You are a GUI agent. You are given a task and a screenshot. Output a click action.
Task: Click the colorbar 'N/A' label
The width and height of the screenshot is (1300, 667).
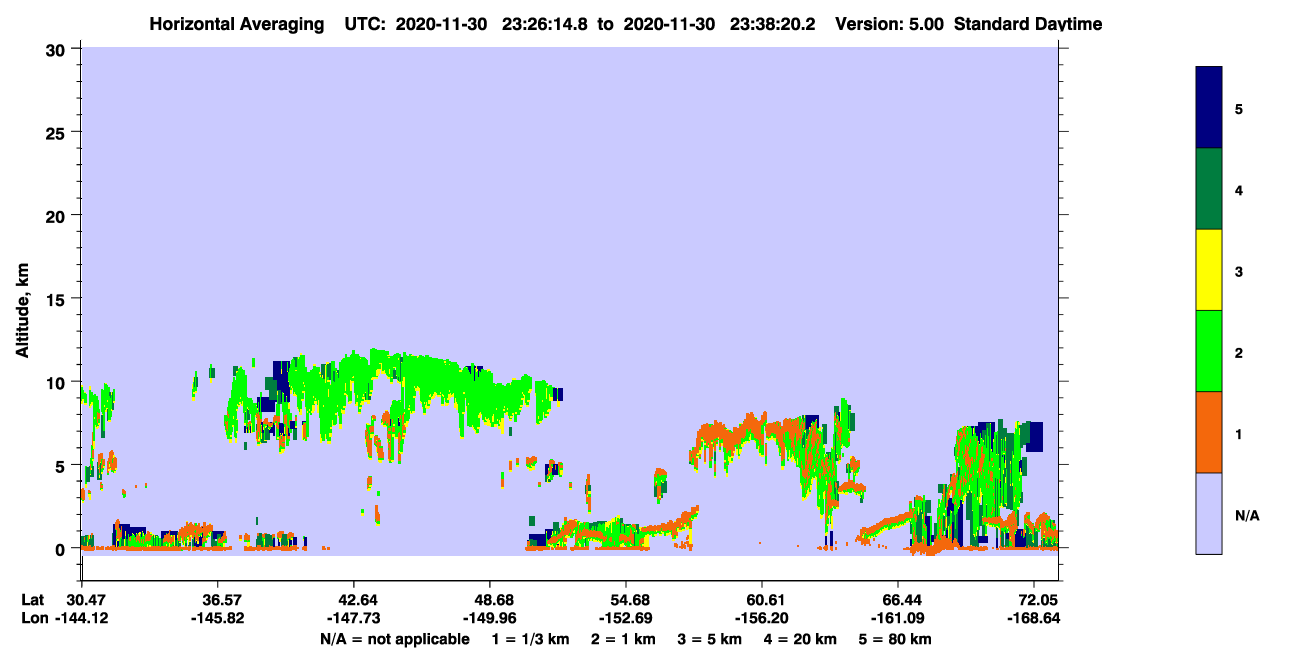1247,515
